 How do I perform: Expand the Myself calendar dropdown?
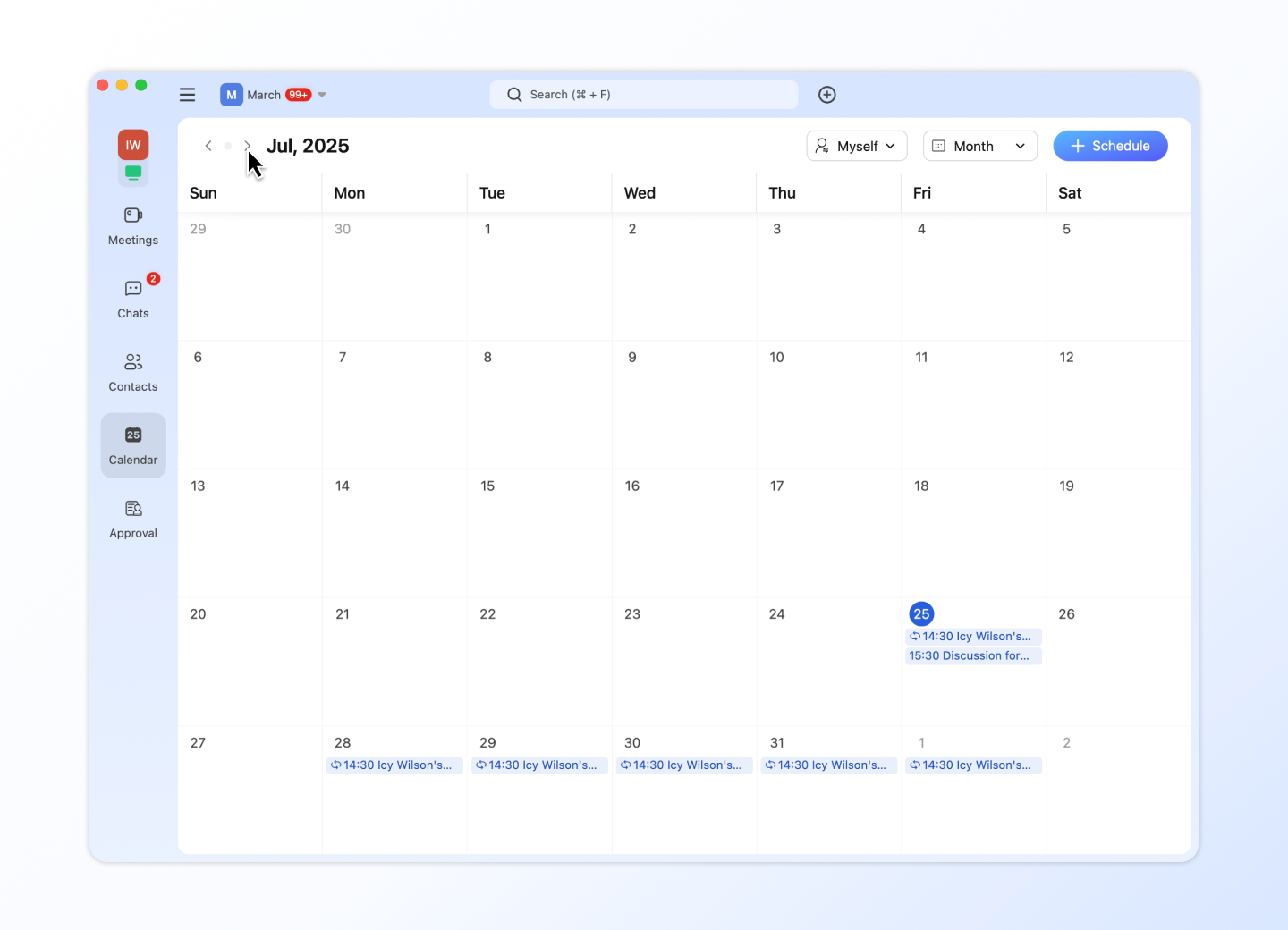pyautogui.click(x=856, y=146)
